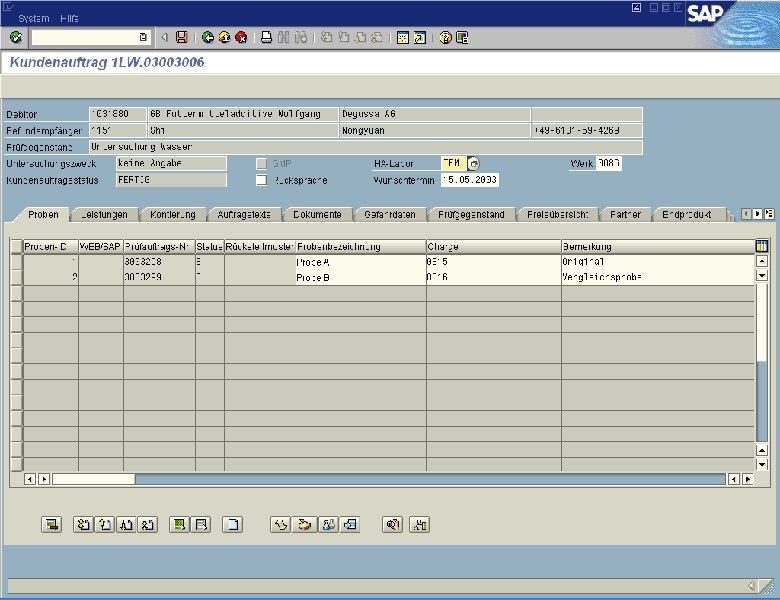Click the green Enter checkmark icon
Viewport: 780px width, 600px height.
tap(15, 37)
